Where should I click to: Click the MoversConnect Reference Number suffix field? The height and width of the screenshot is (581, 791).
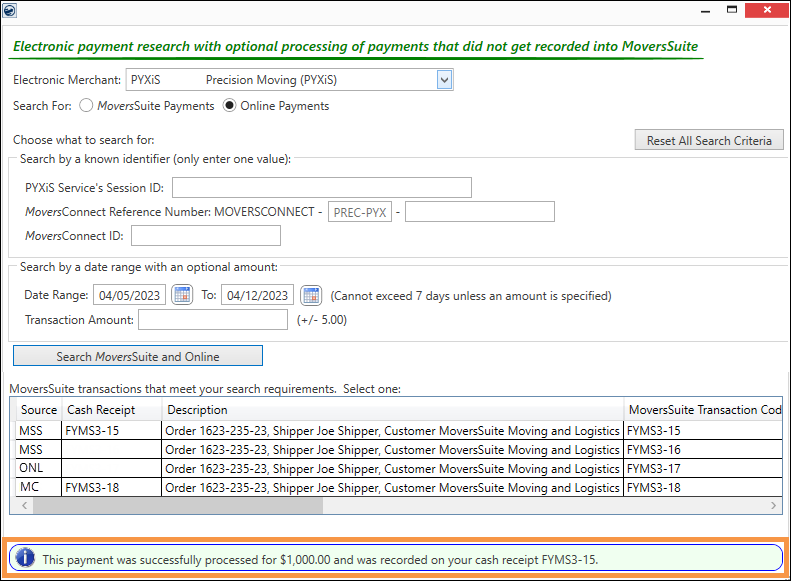point(479,212)
